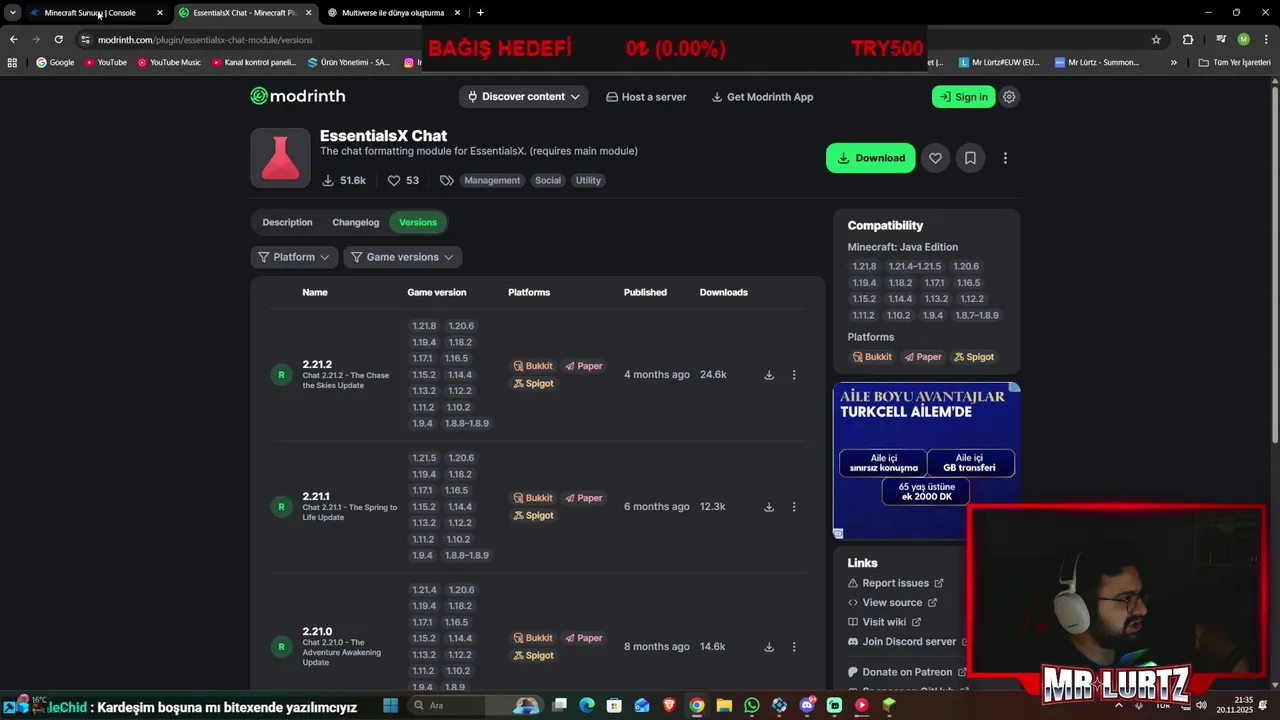Open the Join Discord server link
This screenshot has width=1280, height=720.
tap(908, 642)
